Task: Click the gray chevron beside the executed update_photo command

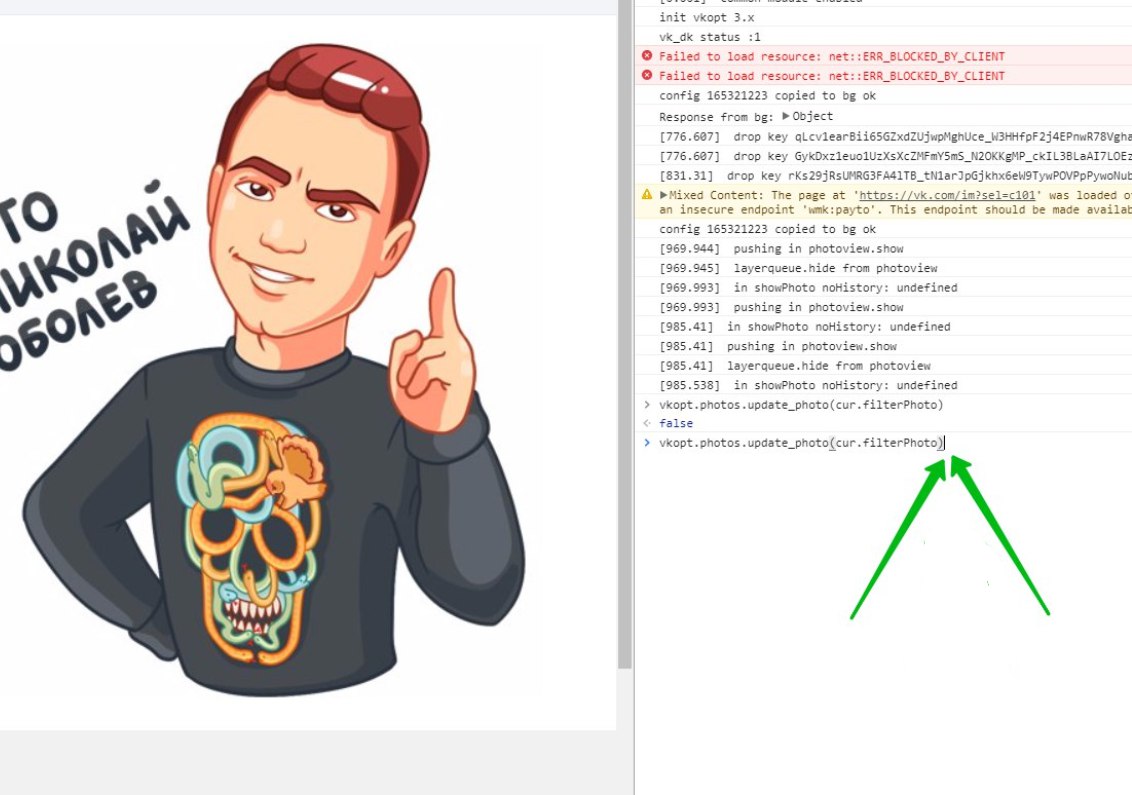Action: [647, 405]
